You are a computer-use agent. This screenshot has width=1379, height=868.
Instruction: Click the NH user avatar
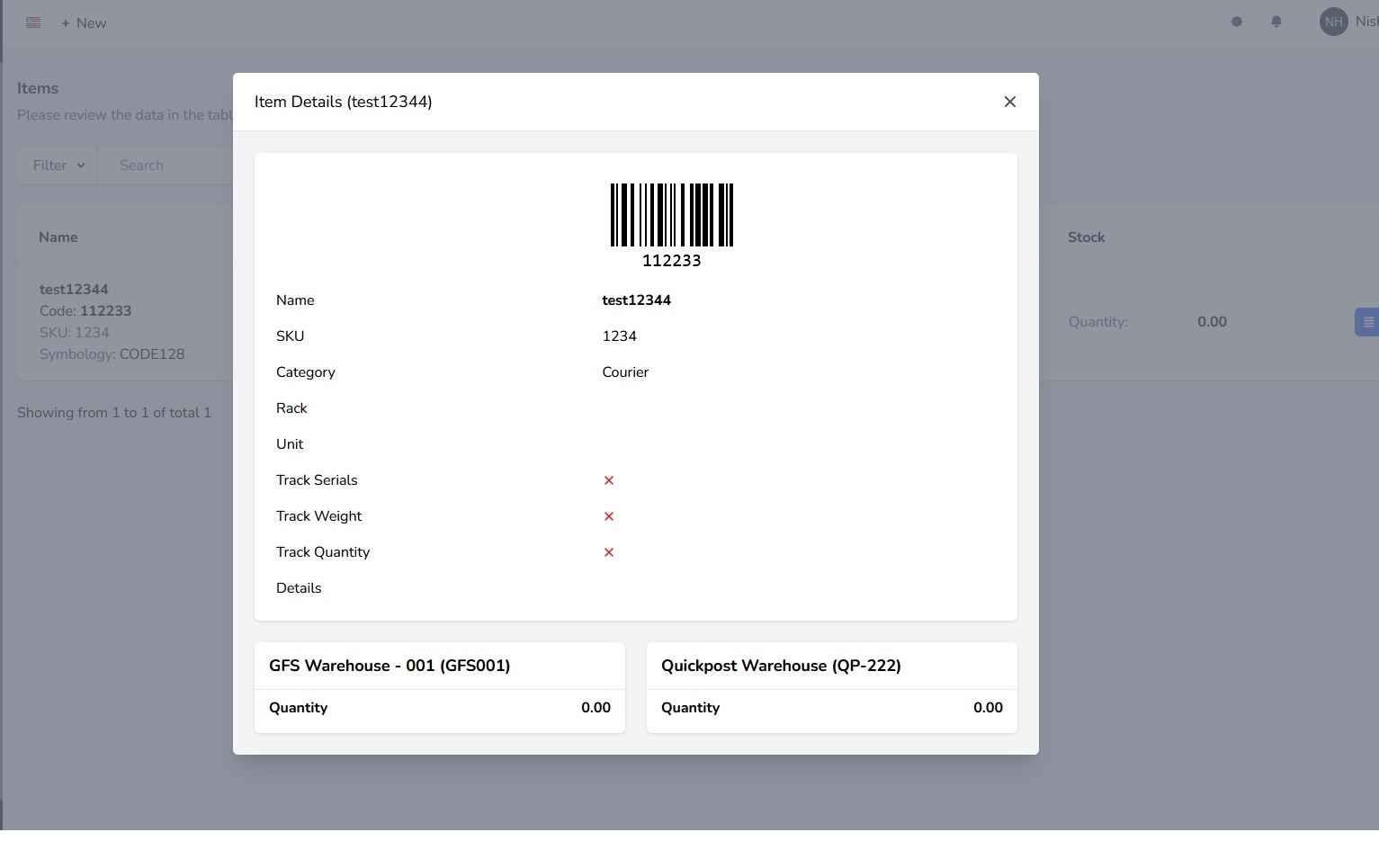pos(1333,22)
